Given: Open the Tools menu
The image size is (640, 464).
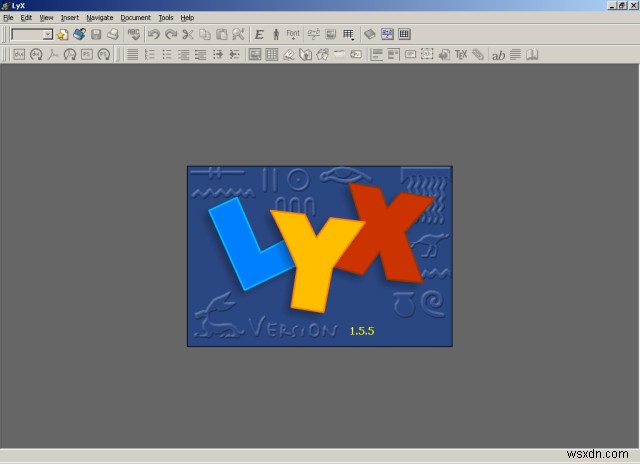Looking at the screenshot, I should (166, 18).
